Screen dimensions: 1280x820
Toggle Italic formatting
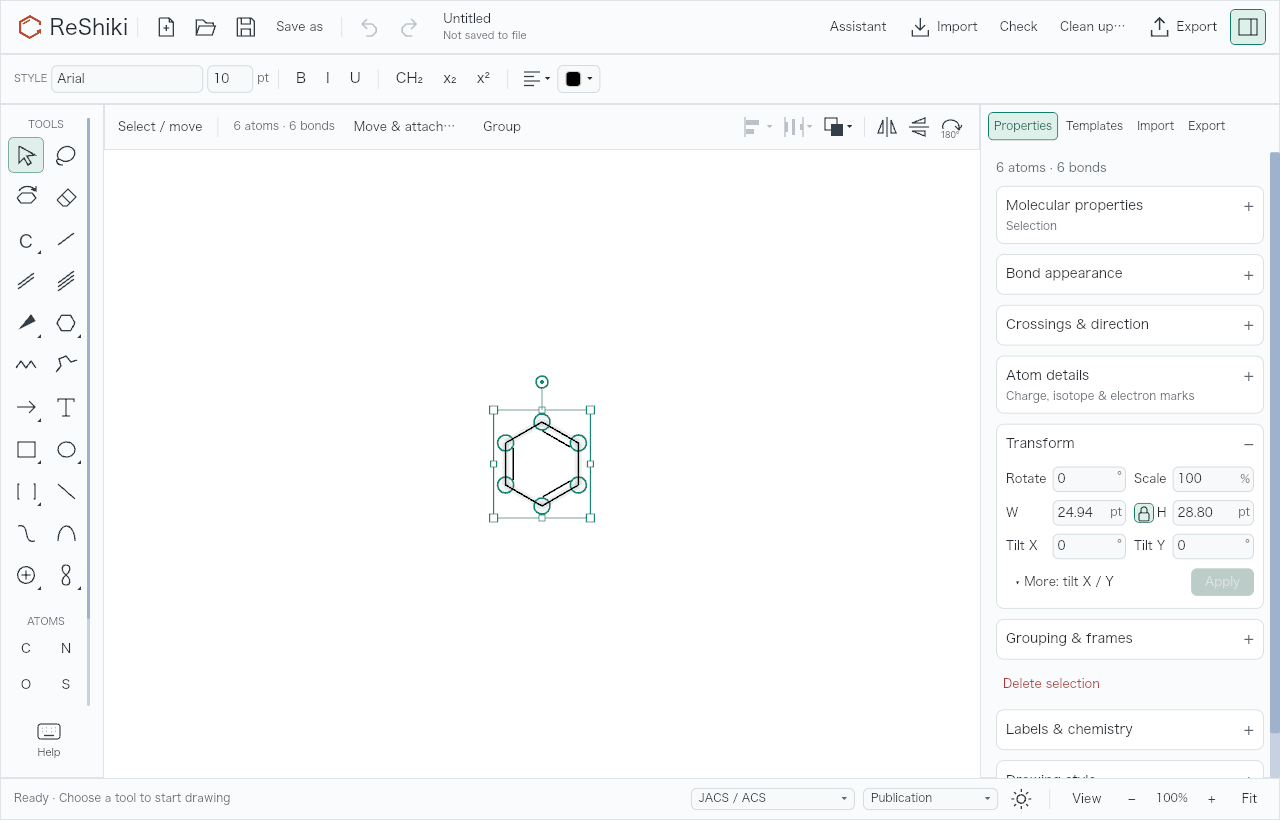click(x=328, y=78)
